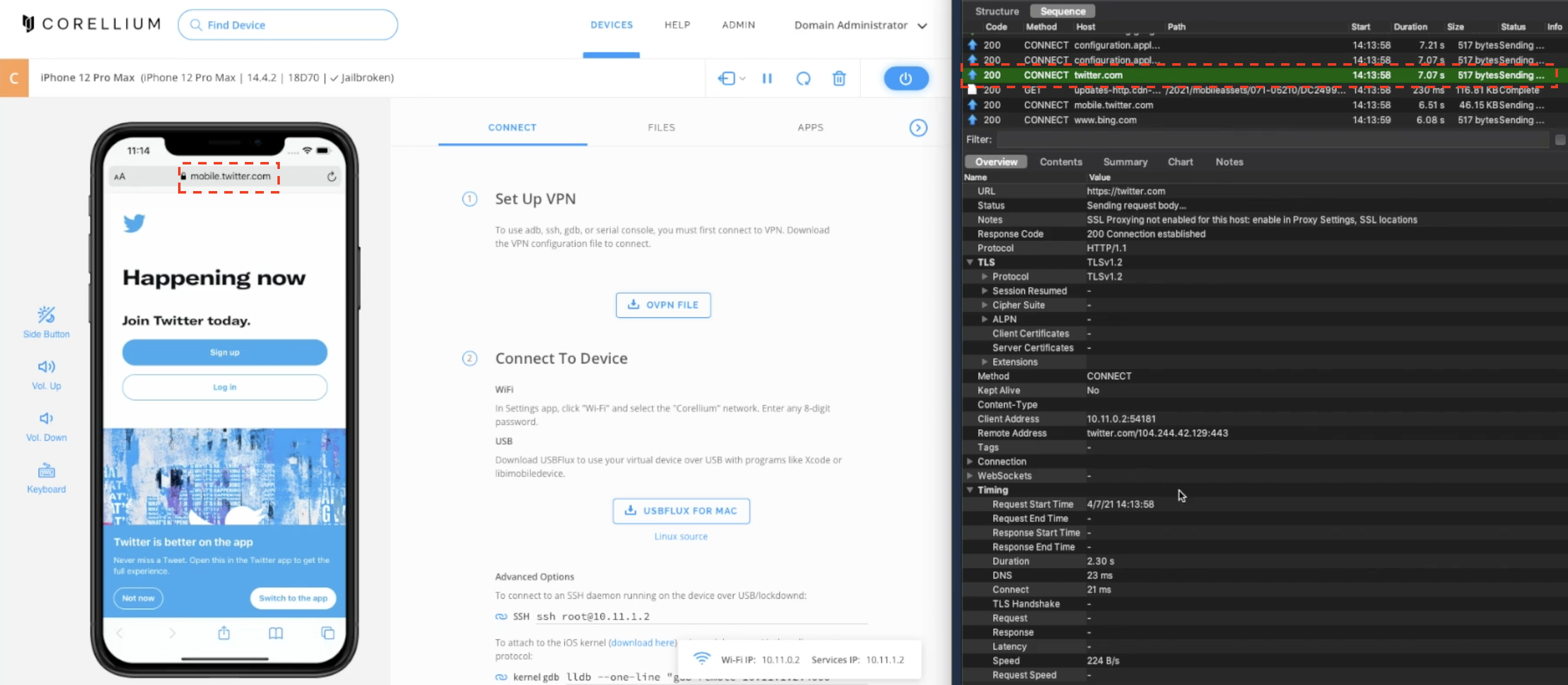Switch to the APPS tab
1568x685 pixels.
[810, 127]
